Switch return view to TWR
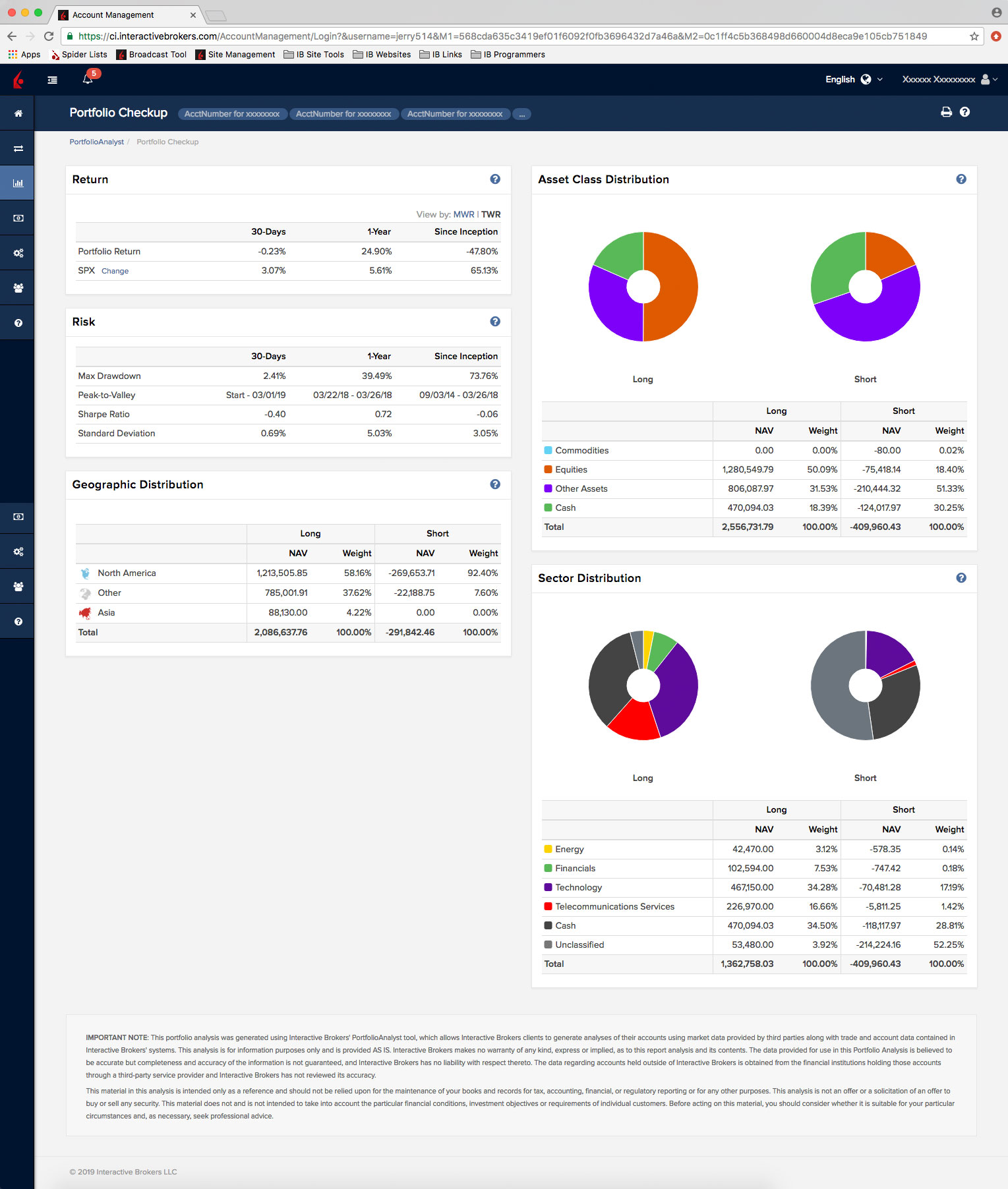 point(490,214)
